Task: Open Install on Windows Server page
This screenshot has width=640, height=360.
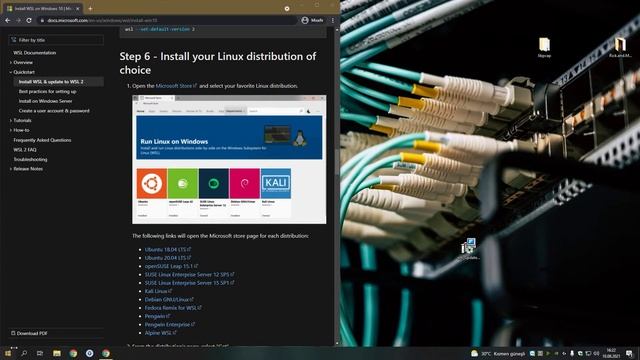Action: [x=45, y=101]
